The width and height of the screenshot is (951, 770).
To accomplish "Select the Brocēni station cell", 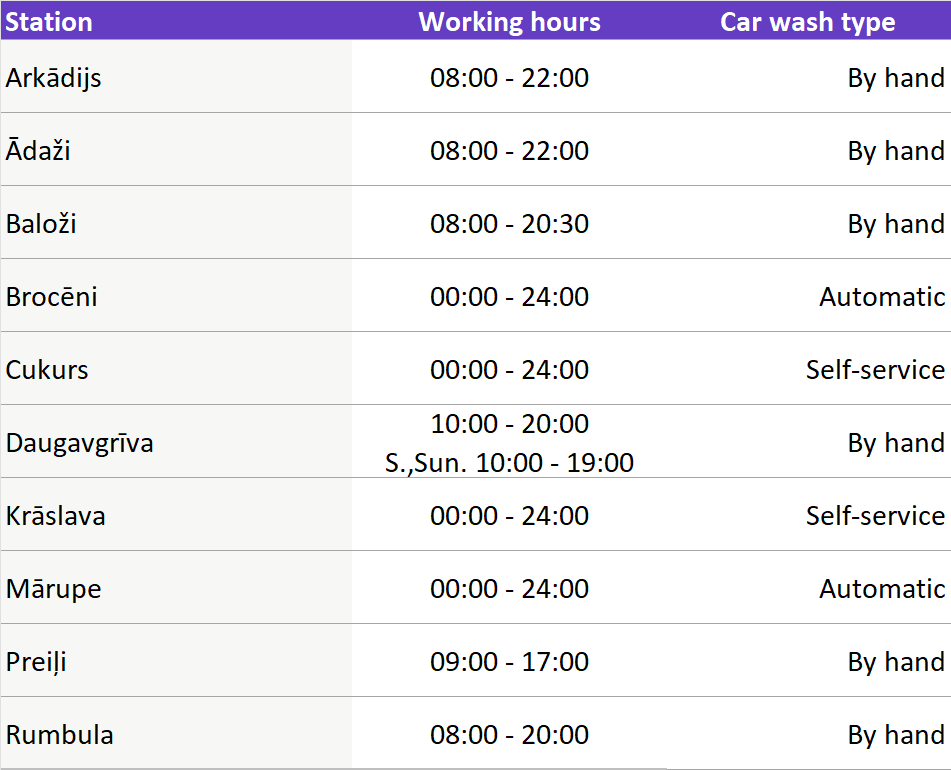I will pyautogui.click(x=52, y=297).
